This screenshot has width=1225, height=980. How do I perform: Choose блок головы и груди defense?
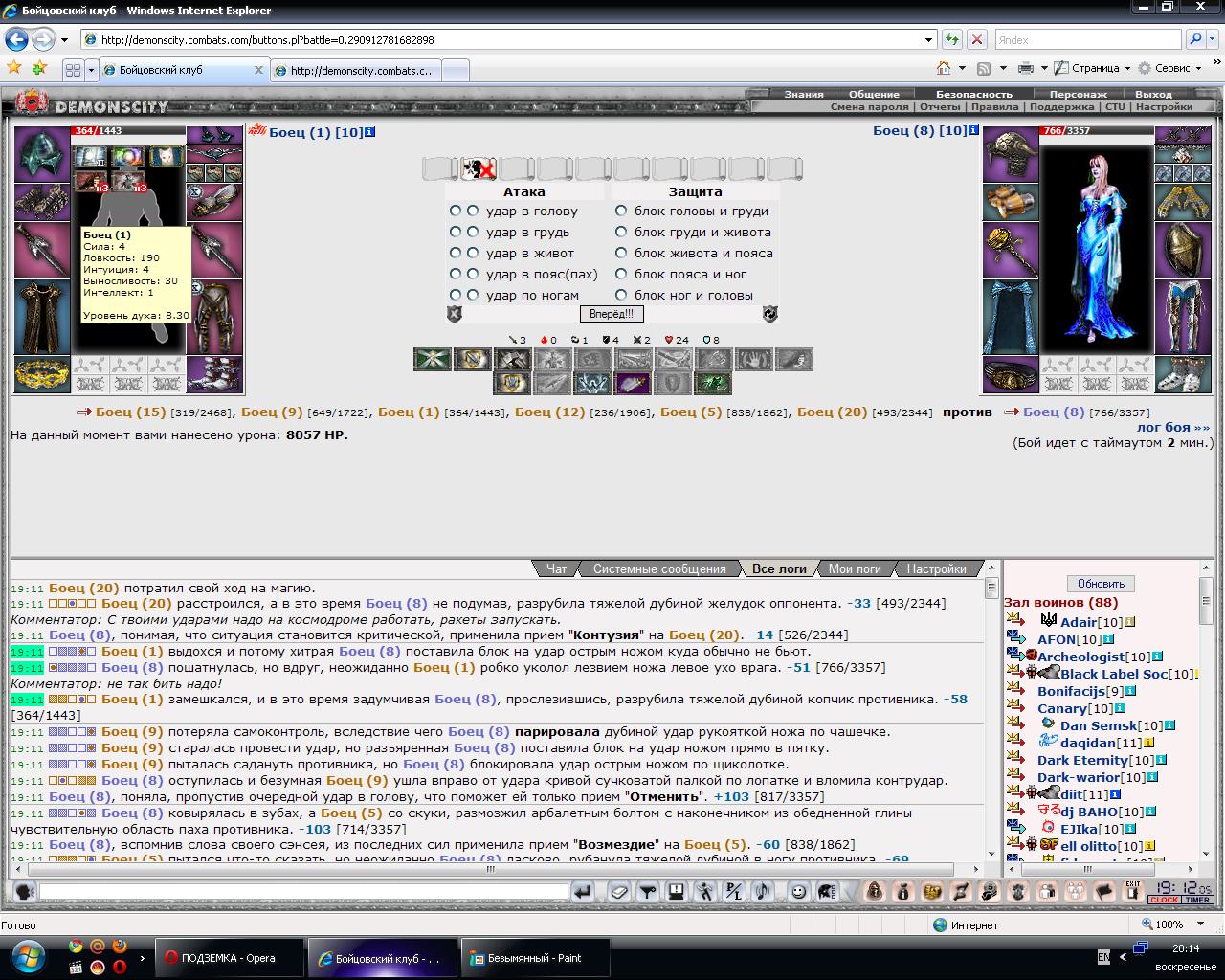[x=621, y=212]
